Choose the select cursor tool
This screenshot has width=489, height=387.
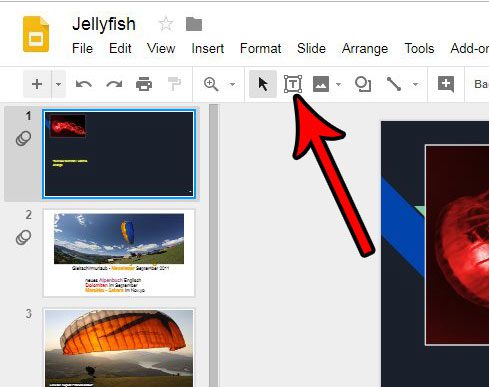[263, 84]
